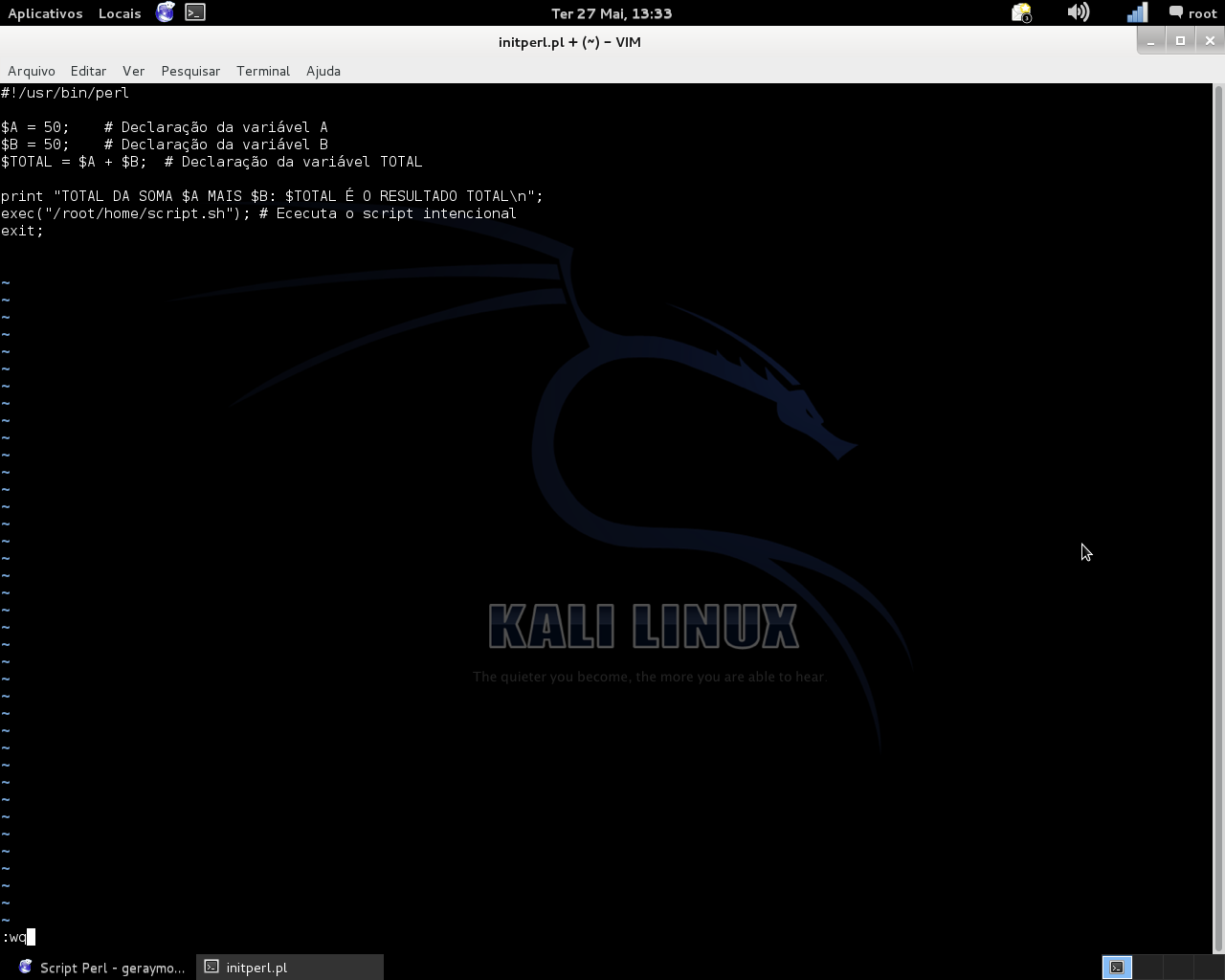Viewport: 1225px width, 980px height.
Task: Open the Aplicativos menu
Action: click(x=45, y=13)
